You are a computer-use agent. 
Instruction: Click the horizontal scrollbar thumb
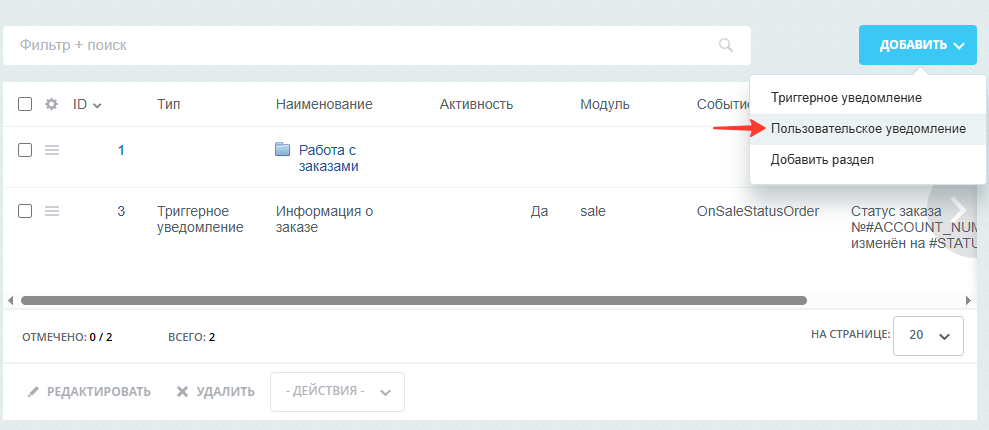(x=414, y=300)
